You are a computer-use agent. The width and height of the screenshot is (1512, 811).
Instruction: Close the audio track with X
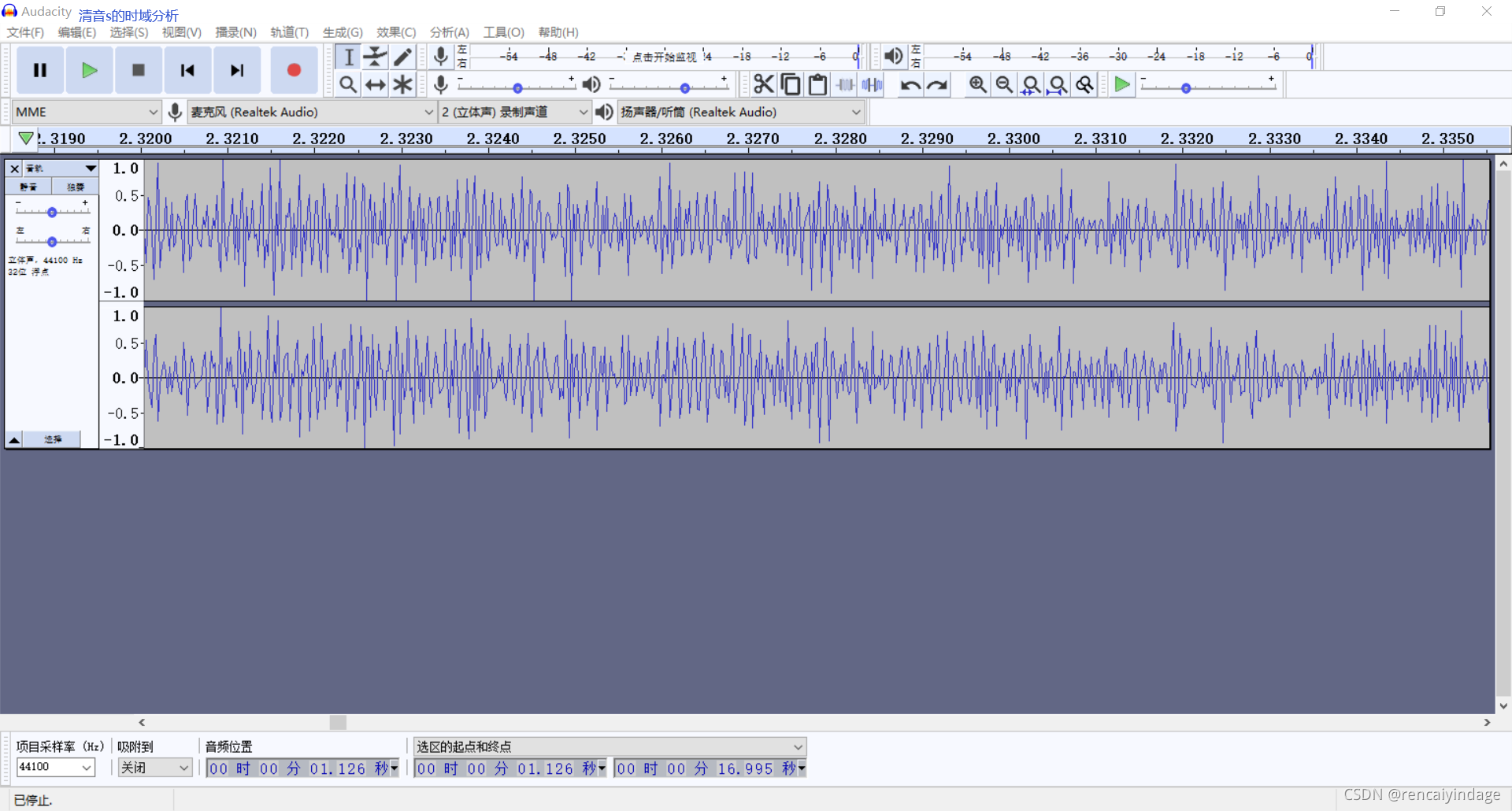click(14, 168)
